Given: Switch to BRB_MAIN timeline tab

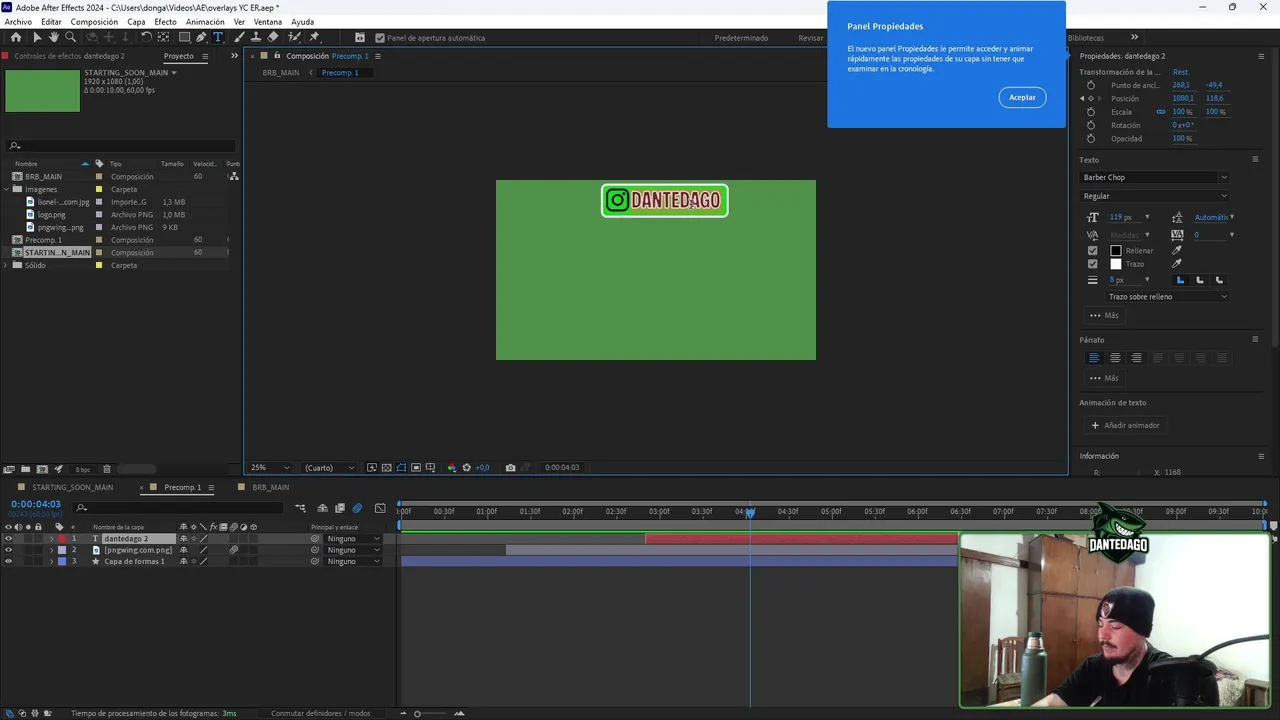Looking at the screenshot, I should [x=270, y=487].
